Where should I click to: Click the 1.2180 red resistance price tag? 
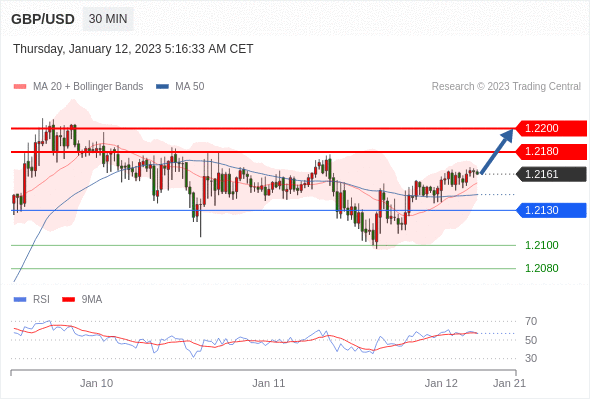(x=551, y=151)
